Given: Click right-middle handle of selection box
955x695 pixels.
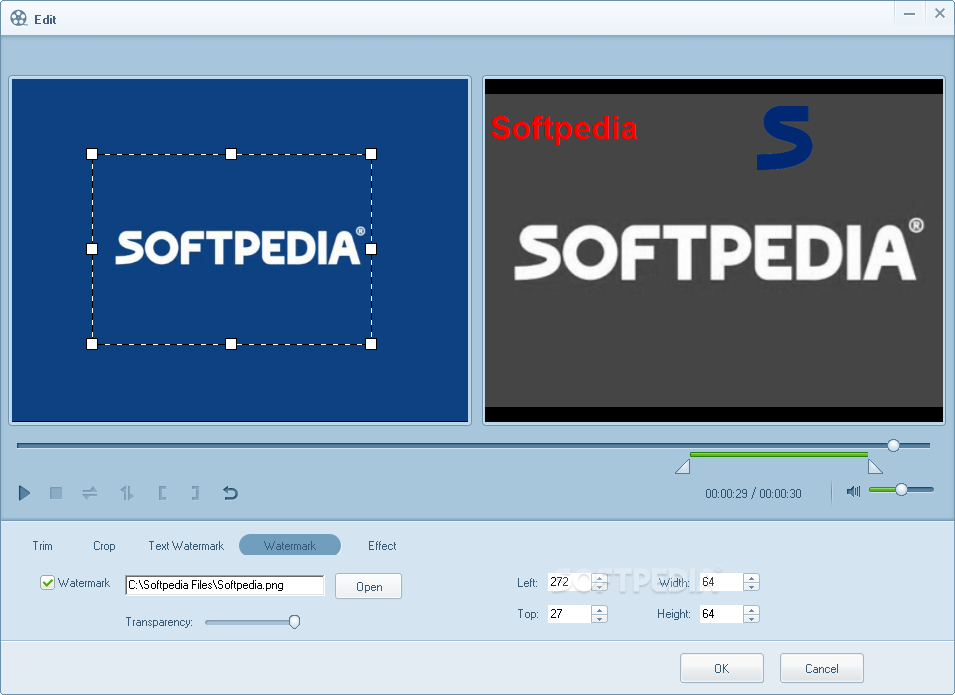Looking at the screenshot, I should pyautogui.click(x=371, y=249).
